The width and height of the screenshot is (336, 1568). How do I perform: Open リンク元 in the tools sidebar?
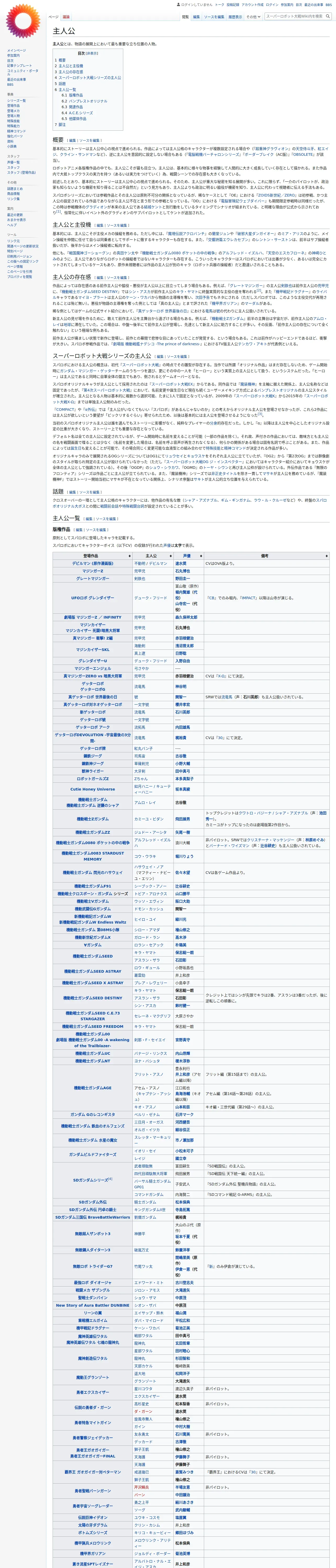click(13, 241)
